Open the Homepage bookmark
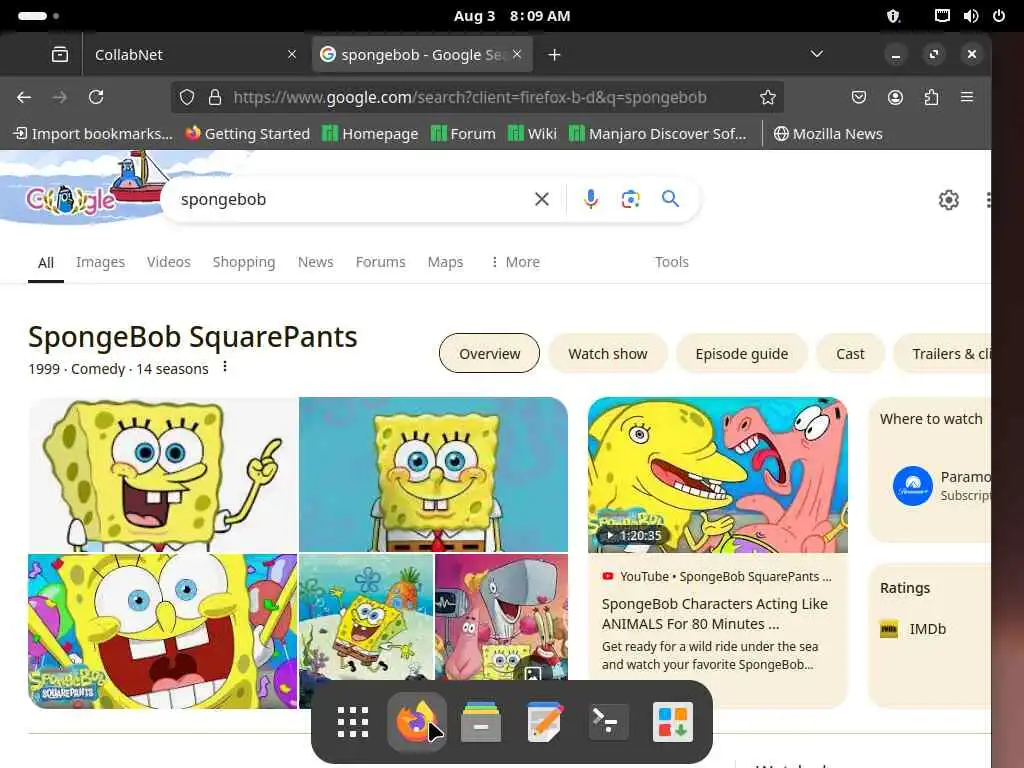Image resolution: width=1024 pixels, height=768 pixels. 370,133
